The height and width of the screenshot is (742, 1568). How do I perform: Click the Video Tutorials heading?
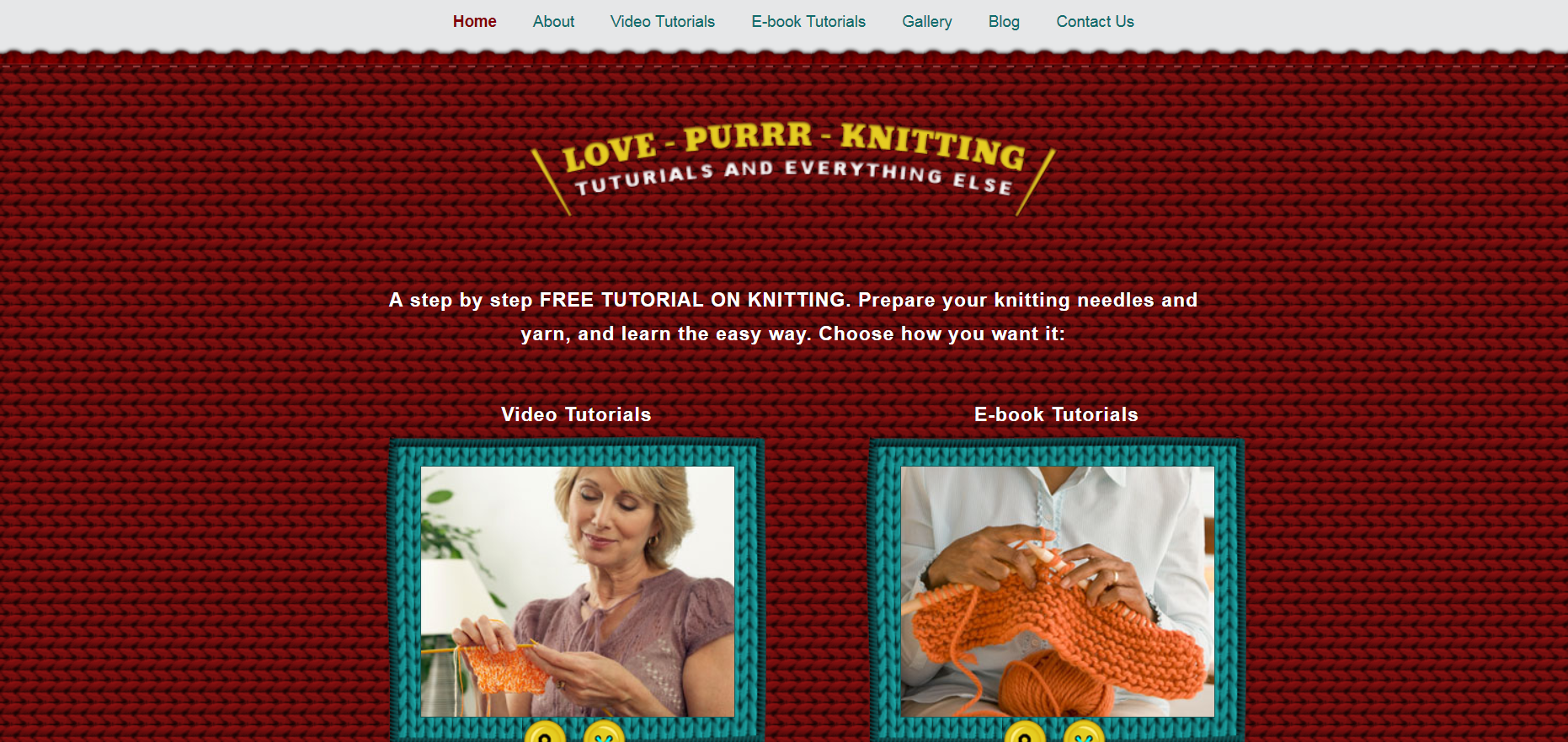click(576, 414)
